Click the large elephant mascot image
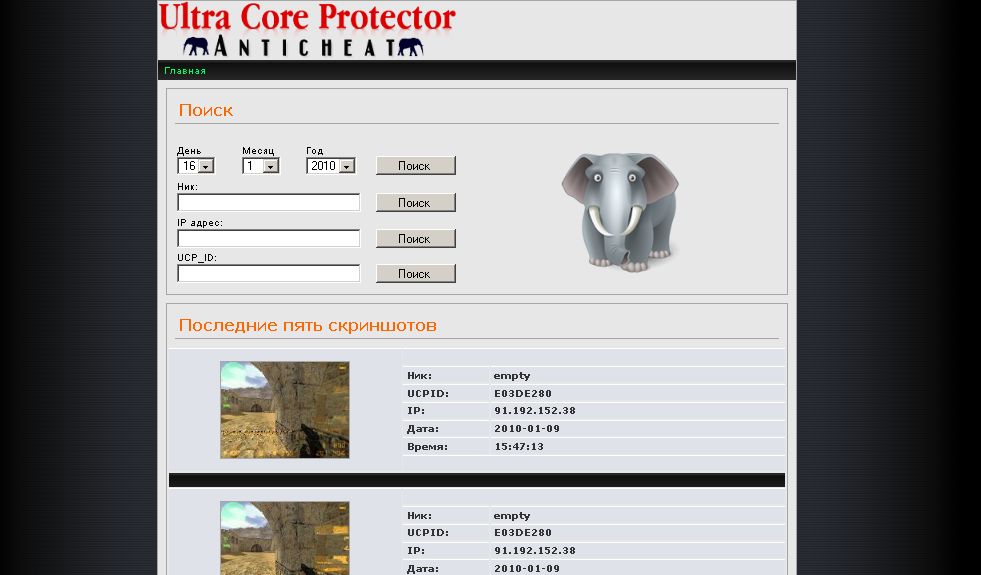 620,211
